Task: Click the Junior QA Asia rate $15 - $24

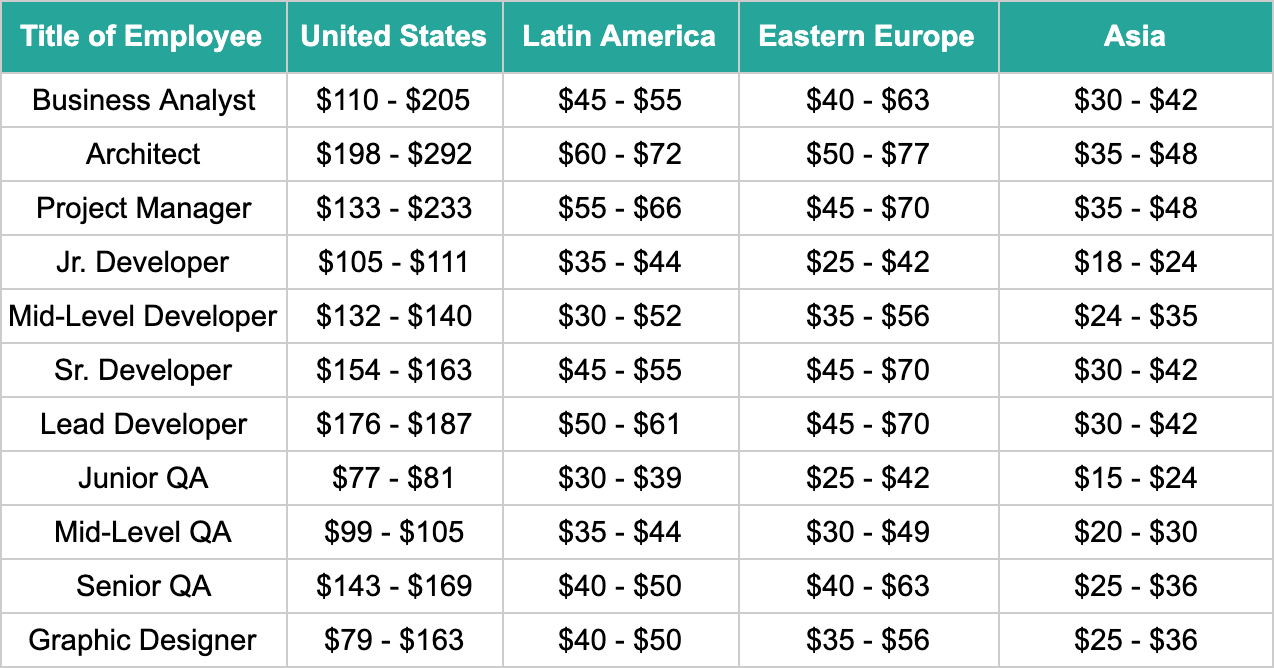Action: (1135, 478)
